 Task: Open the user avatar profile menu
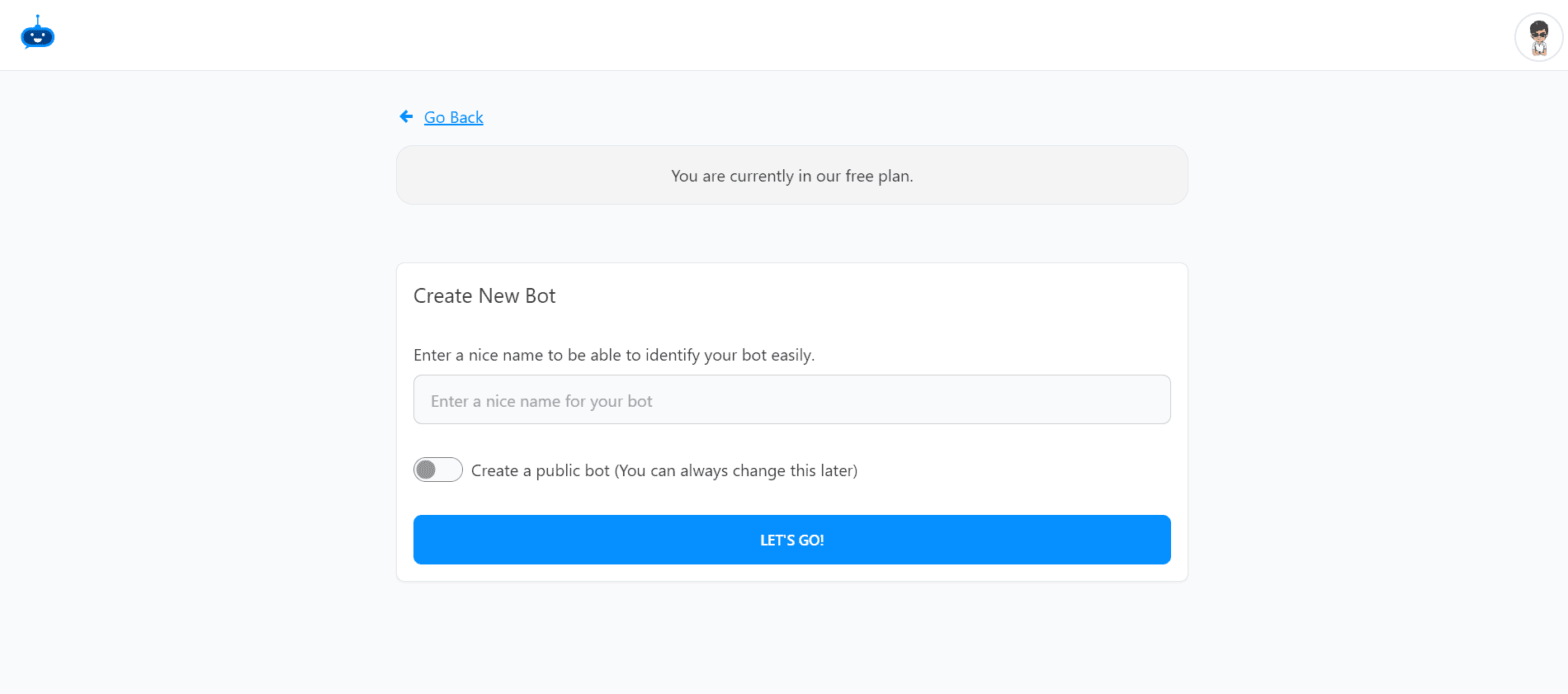tap(1538, 37)
